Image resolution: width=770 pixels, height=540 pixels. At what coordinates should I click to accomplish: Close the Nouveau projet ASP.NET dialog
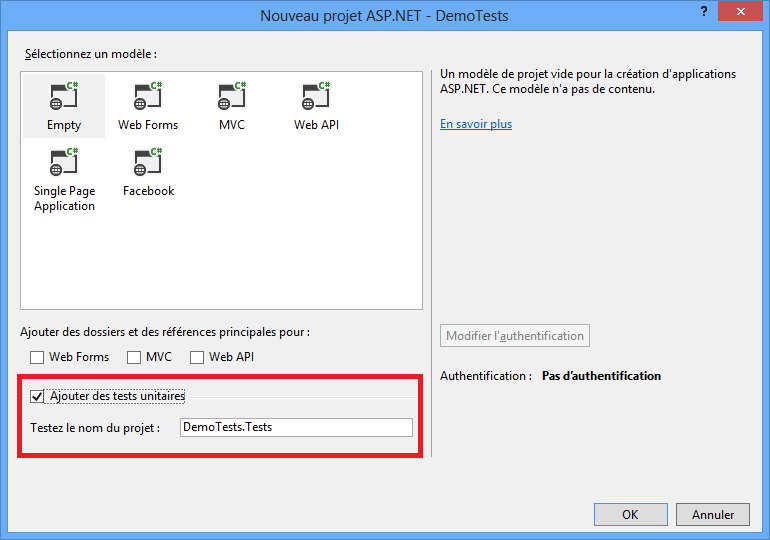coord(741,11)
